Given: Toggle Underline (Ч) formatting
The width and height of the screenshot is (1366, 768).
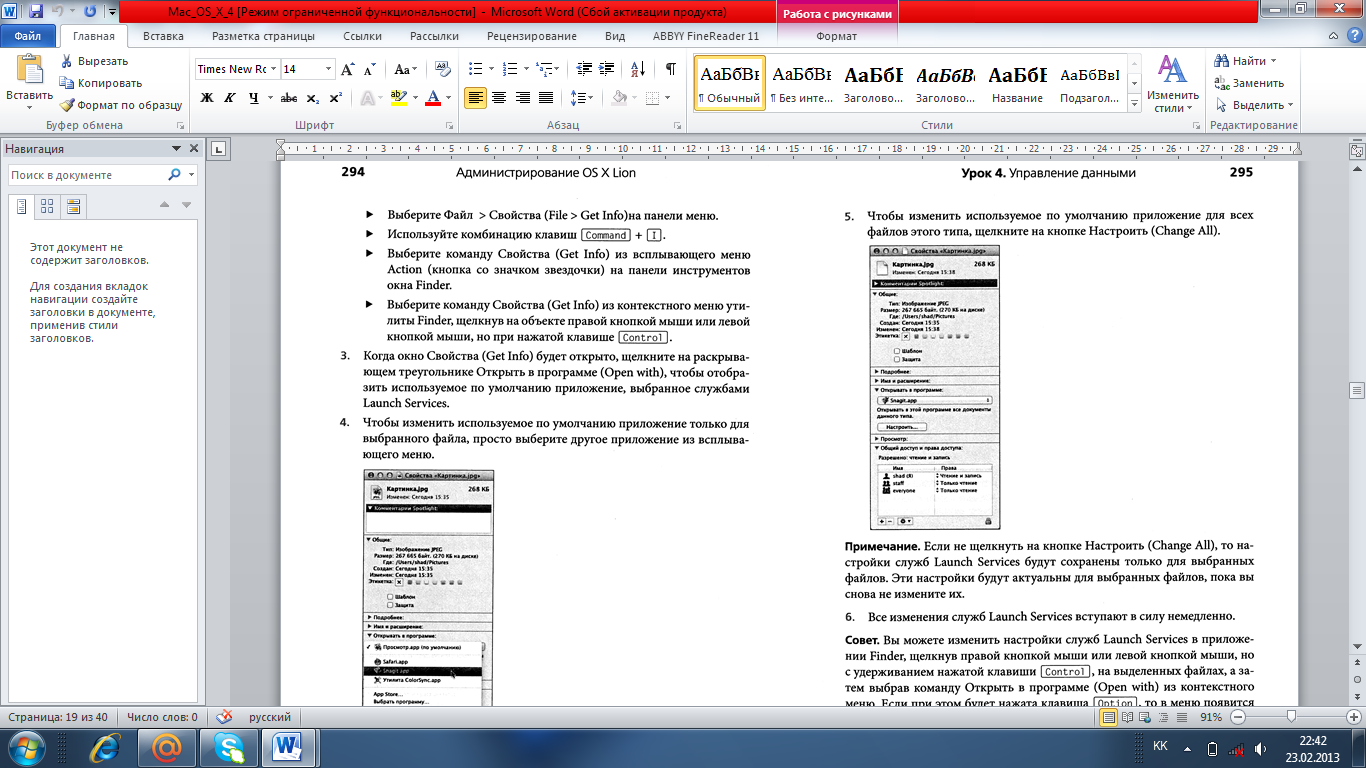Looking at the screenshot, I should coord(254,98).
